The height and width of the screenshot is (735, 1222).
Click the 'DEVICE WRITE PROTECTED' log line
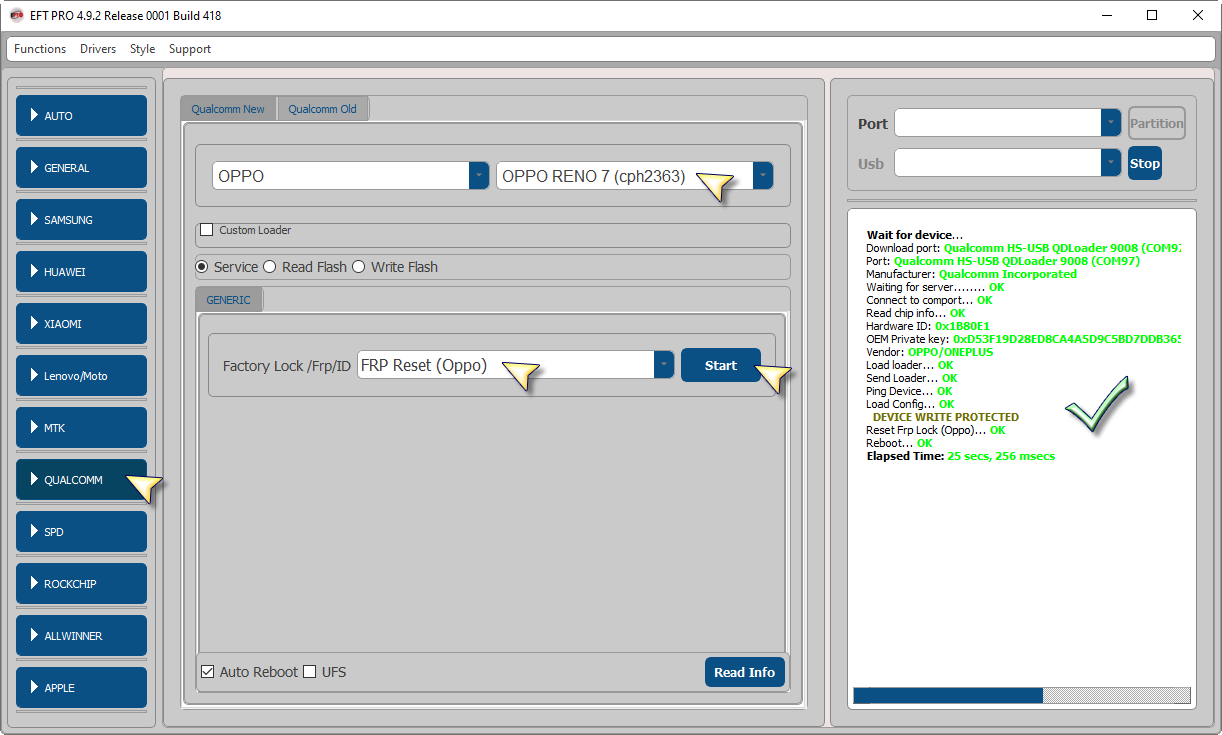946,417
